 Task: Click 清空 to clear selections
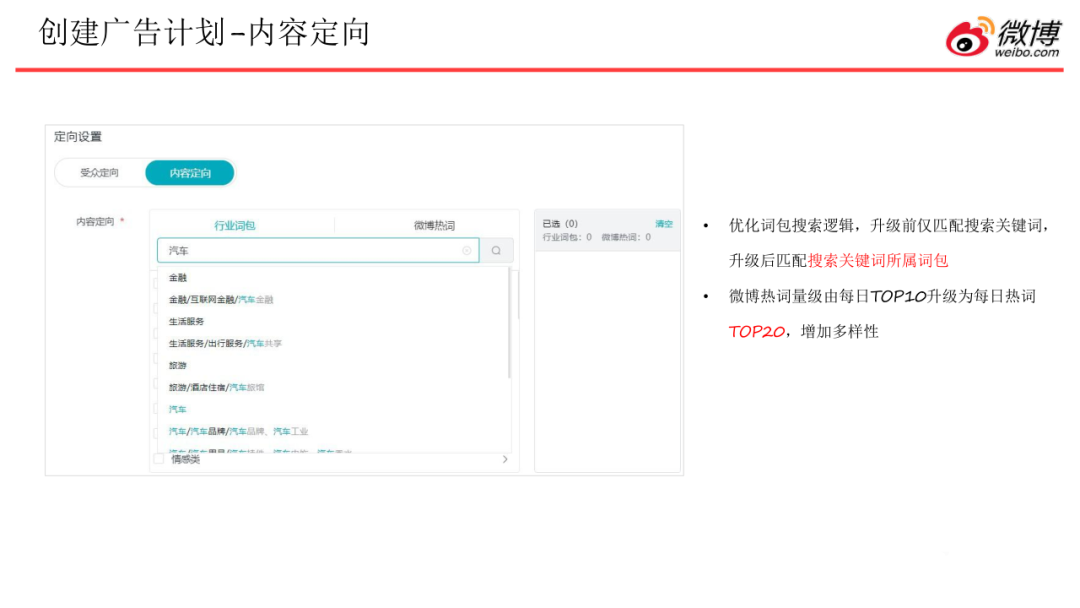coord(664,224)
